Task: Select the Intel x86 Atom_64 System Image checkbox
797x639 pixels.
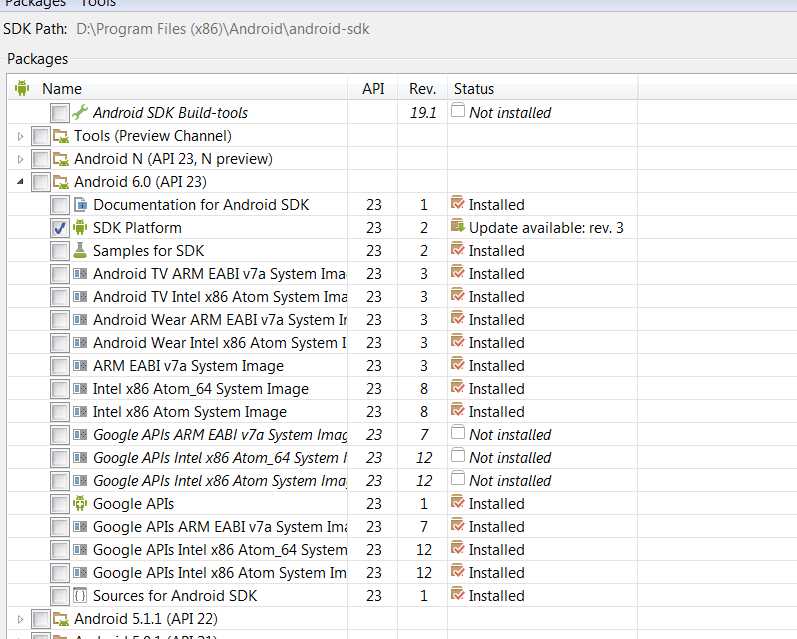Action: 59,389
